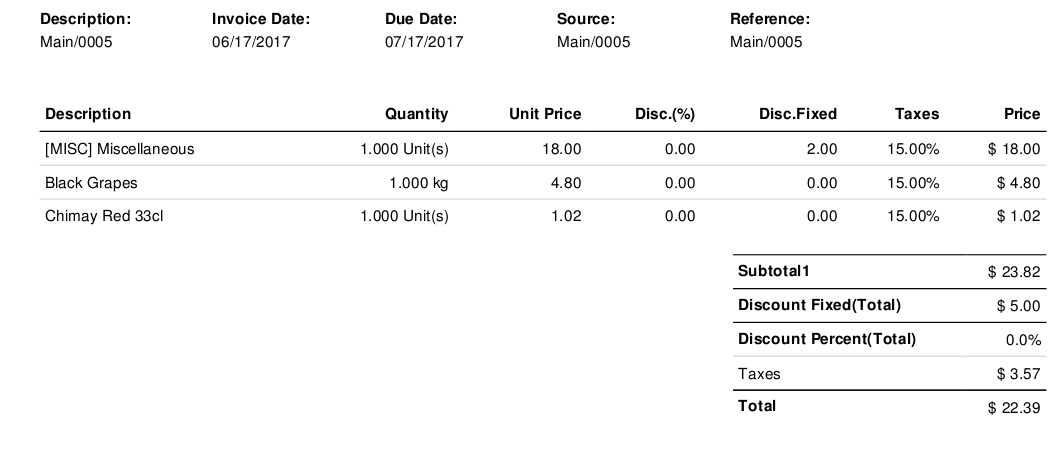Click the Quantity column header
The image size is (1062, 449).
click(417, 114)
